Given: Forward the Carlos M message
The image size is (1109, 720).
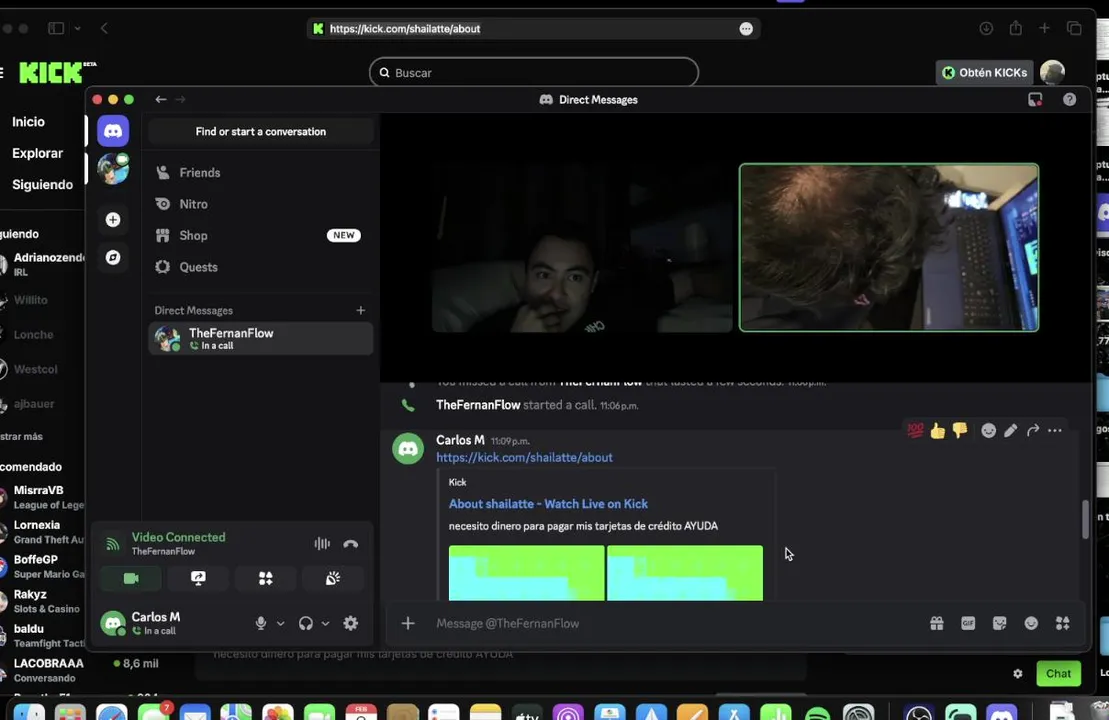Looking at the screenshot, I should pyautogui.click(x=1033, y=430).
